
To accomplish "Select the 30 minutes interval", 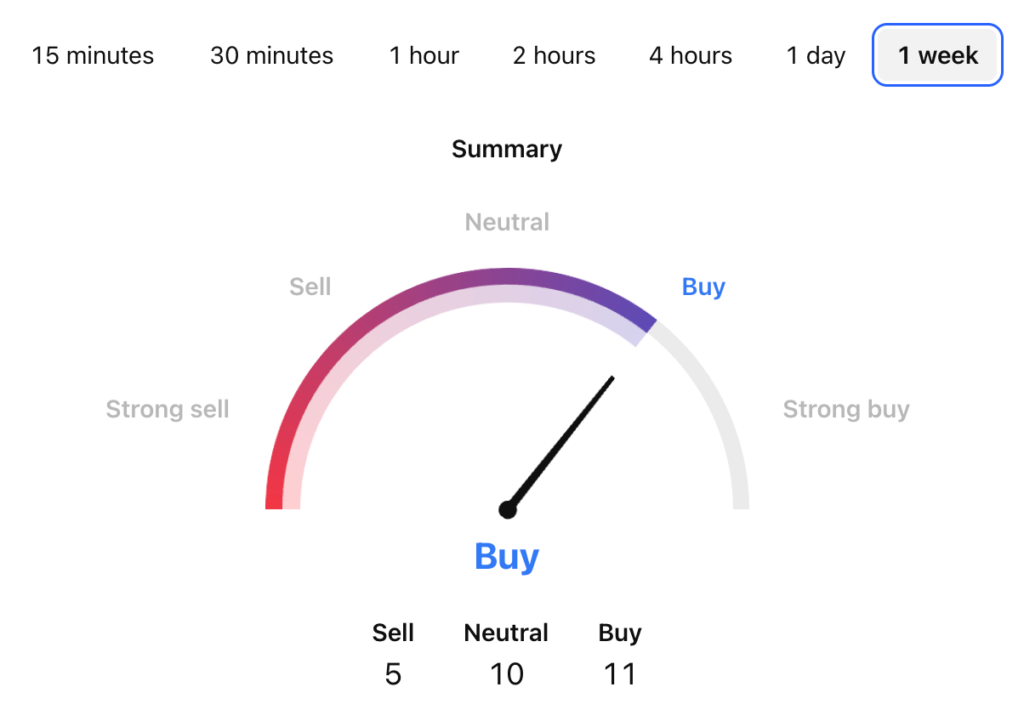I will (x=271, y=55).
